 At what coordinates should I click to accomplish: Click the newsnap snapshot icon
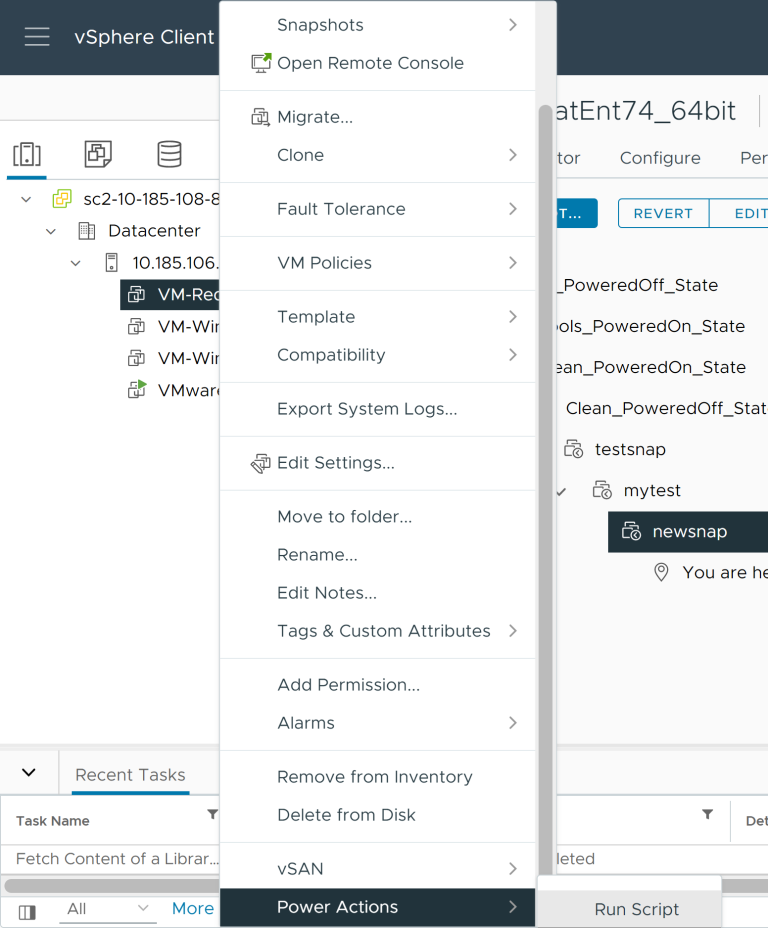click(631, 531)
